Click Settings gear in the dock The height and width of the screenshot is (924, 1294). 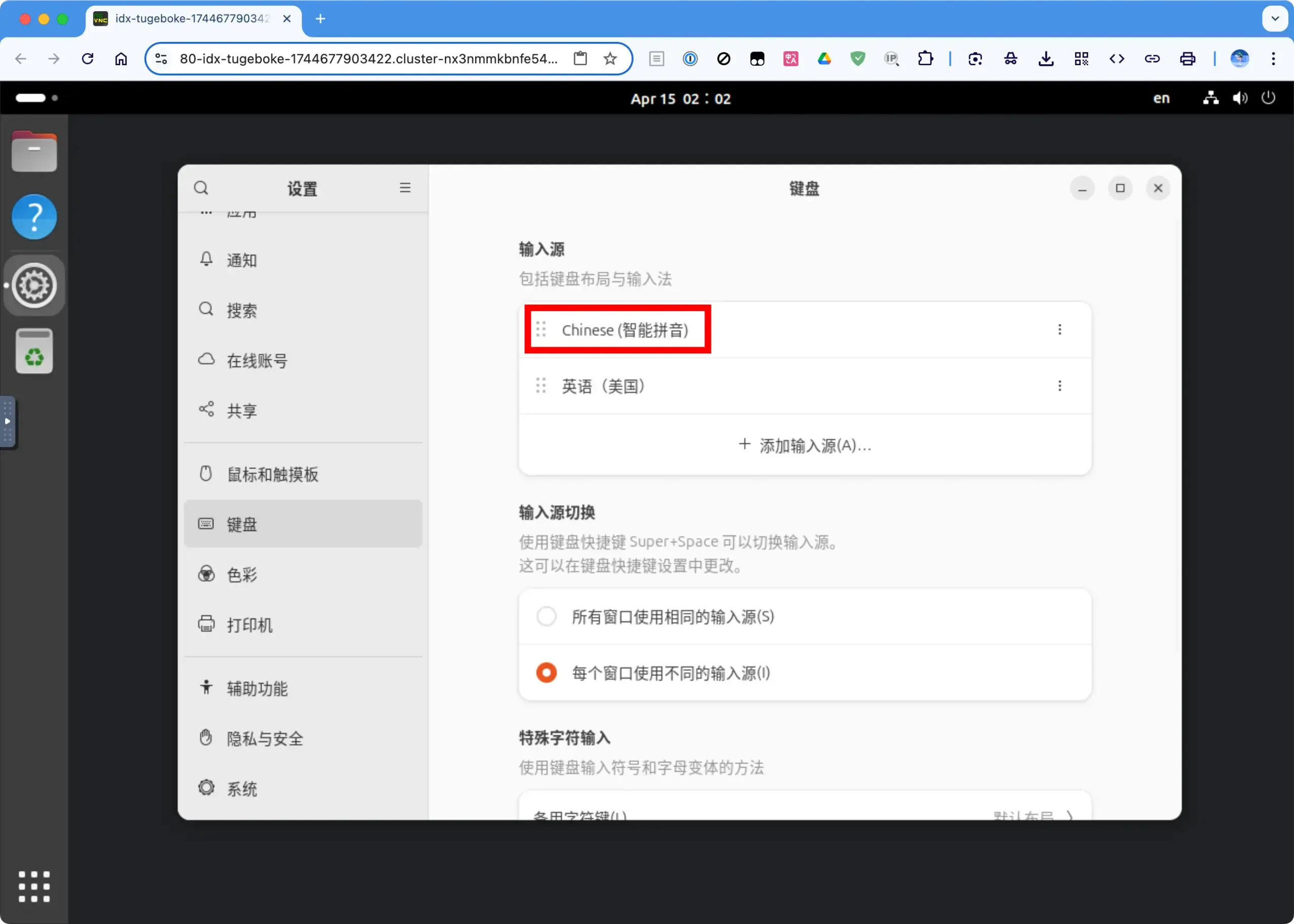click(34, 285)
